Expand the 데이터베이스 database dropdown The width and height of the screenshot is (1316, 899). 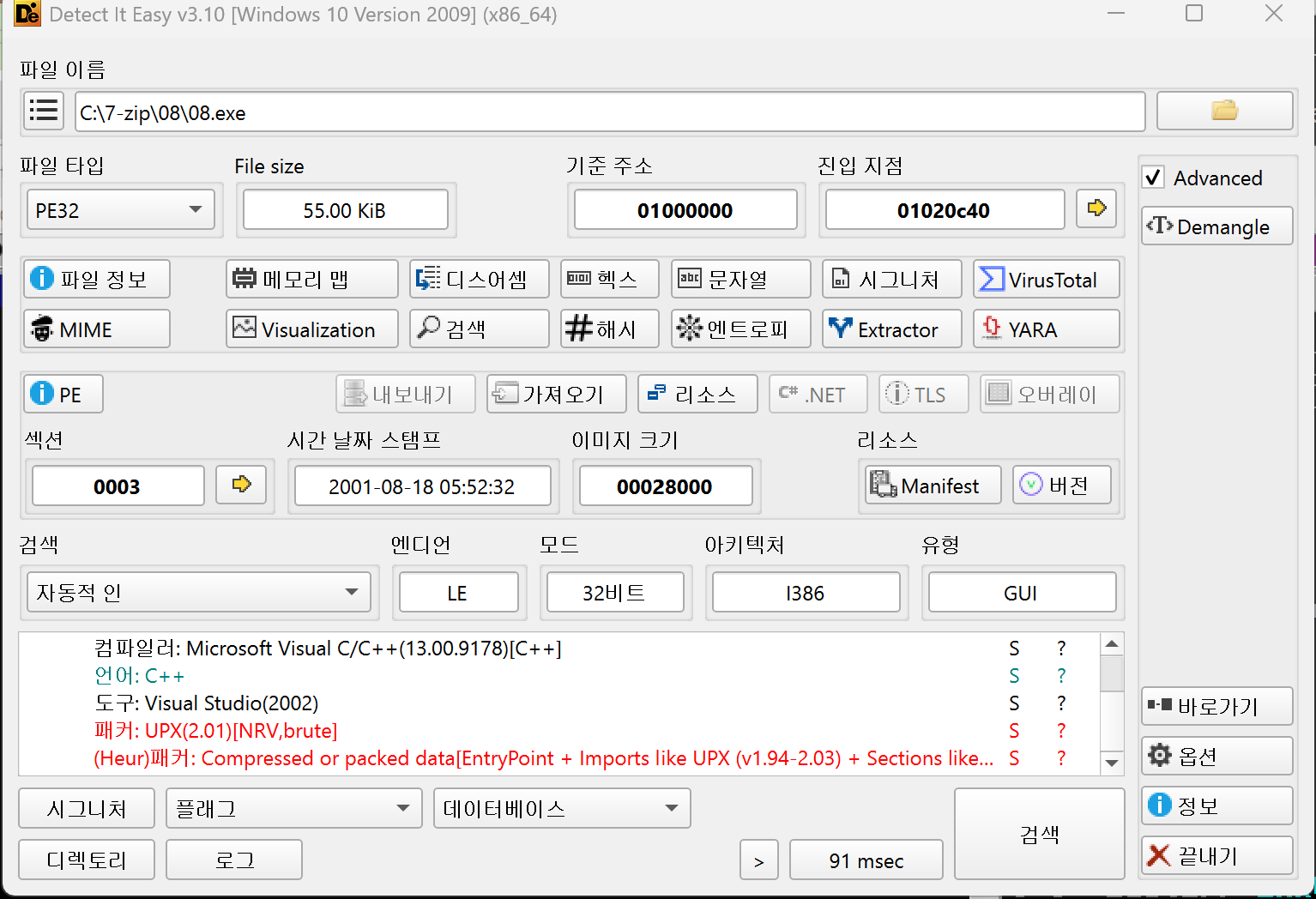point(562,808)
